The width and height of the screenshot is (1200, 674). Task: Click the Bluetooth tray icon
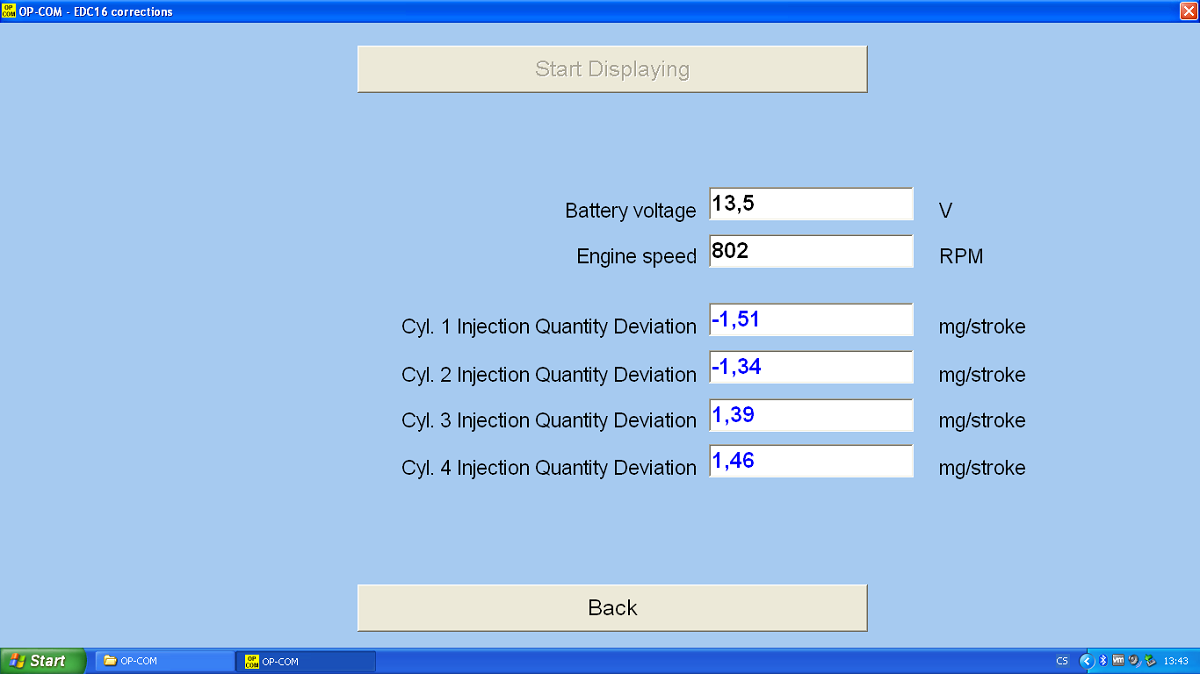1103,661
